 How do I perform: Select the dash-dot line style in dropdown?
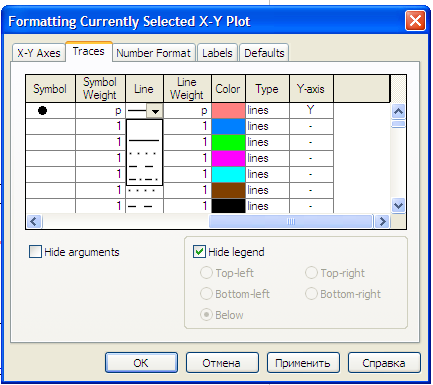[x=144, y=179]
